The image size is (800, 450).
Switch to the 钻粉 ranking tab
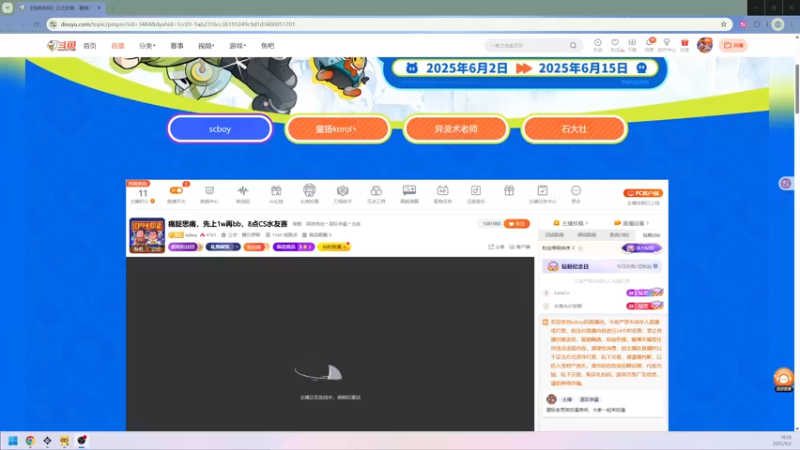coord(651,235)
